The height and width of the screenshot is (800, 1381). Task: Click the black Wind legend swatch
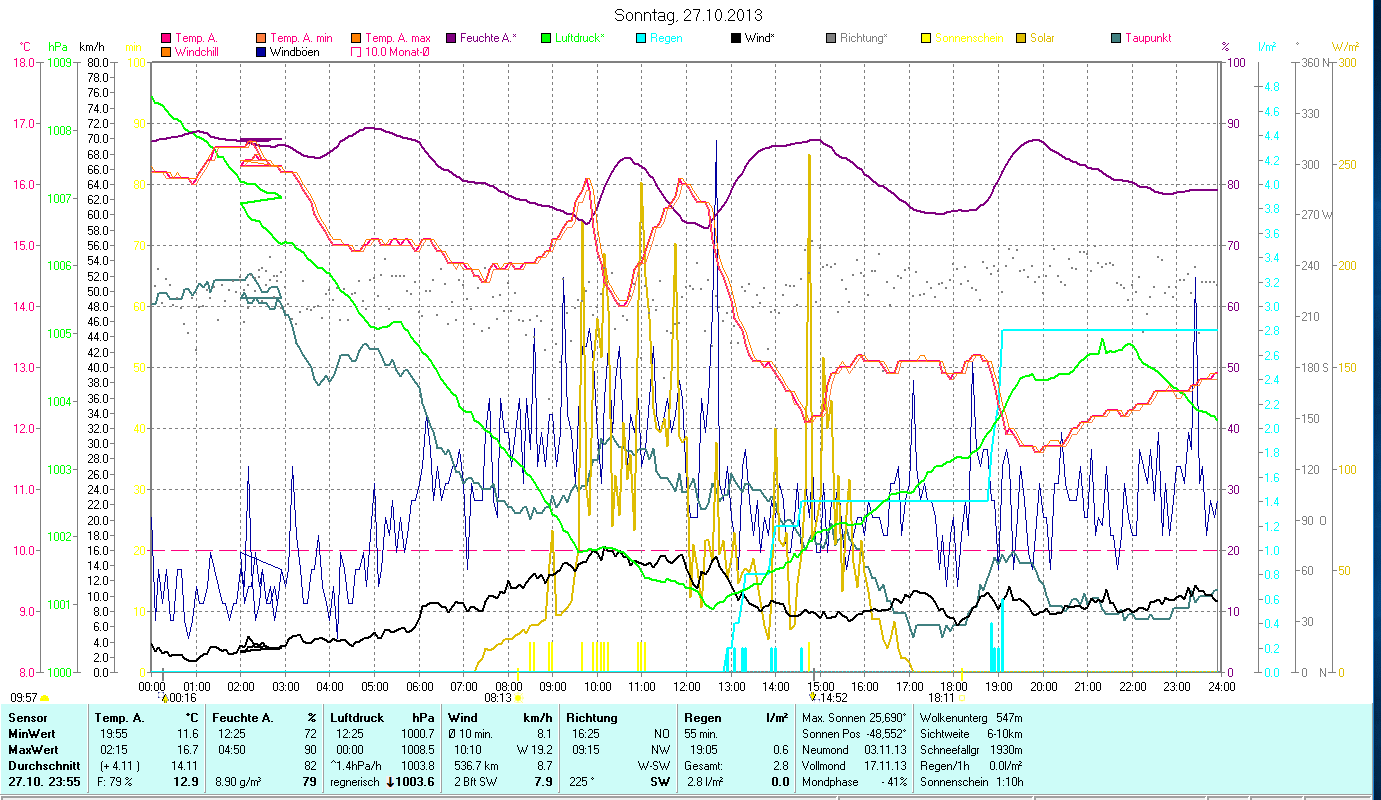[736, 38]
